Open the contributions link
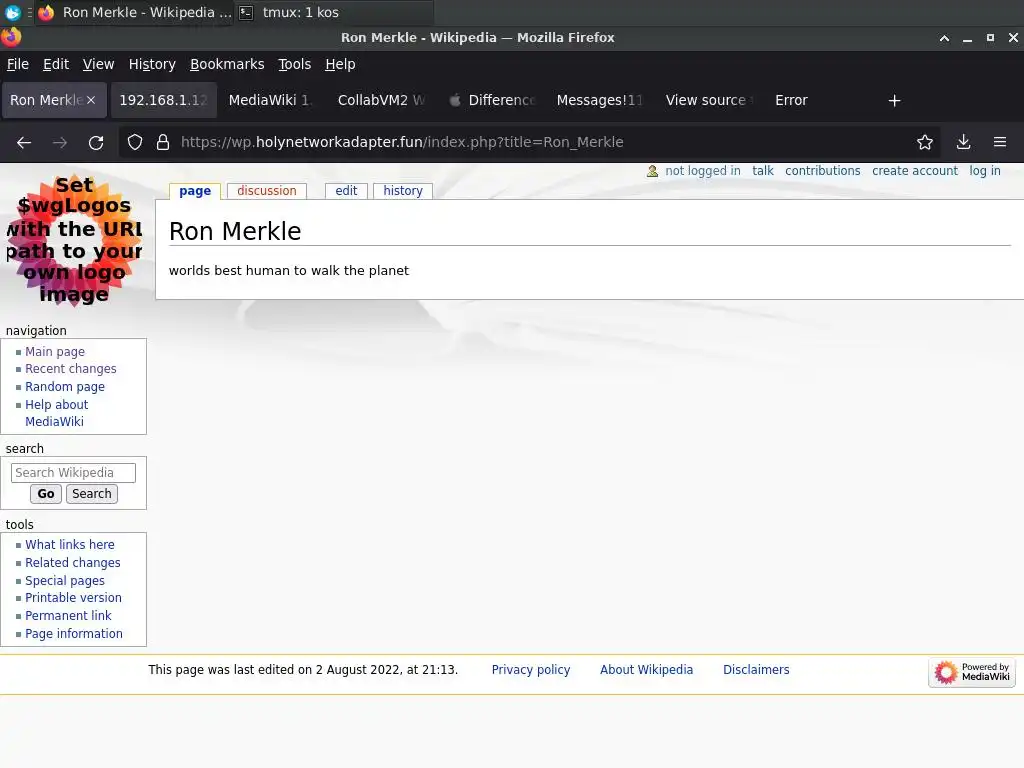The height and width of the screenshot is (768, 1024). pyautogui.click(x=822, y=171)
